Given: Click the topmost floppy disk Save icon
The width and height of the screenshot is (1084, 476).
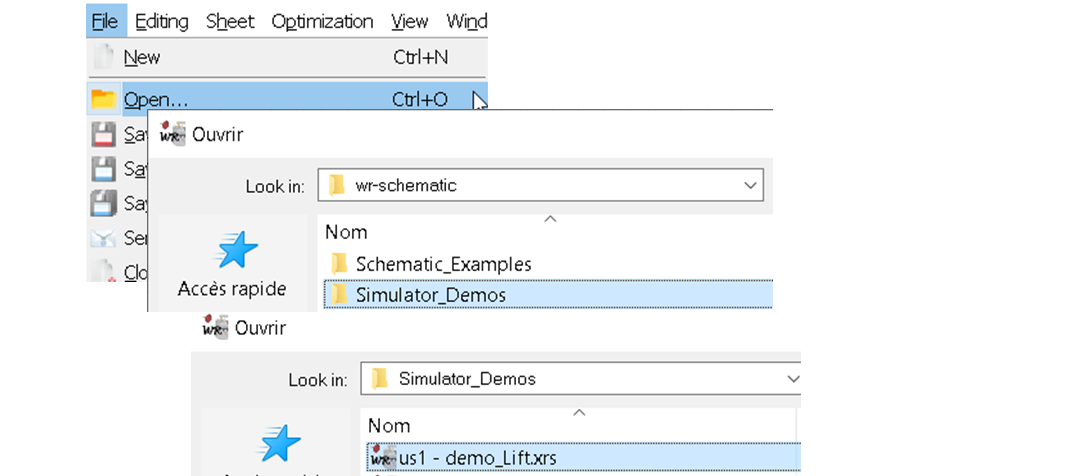Looking at the screenshot, I should click(104, 134).
